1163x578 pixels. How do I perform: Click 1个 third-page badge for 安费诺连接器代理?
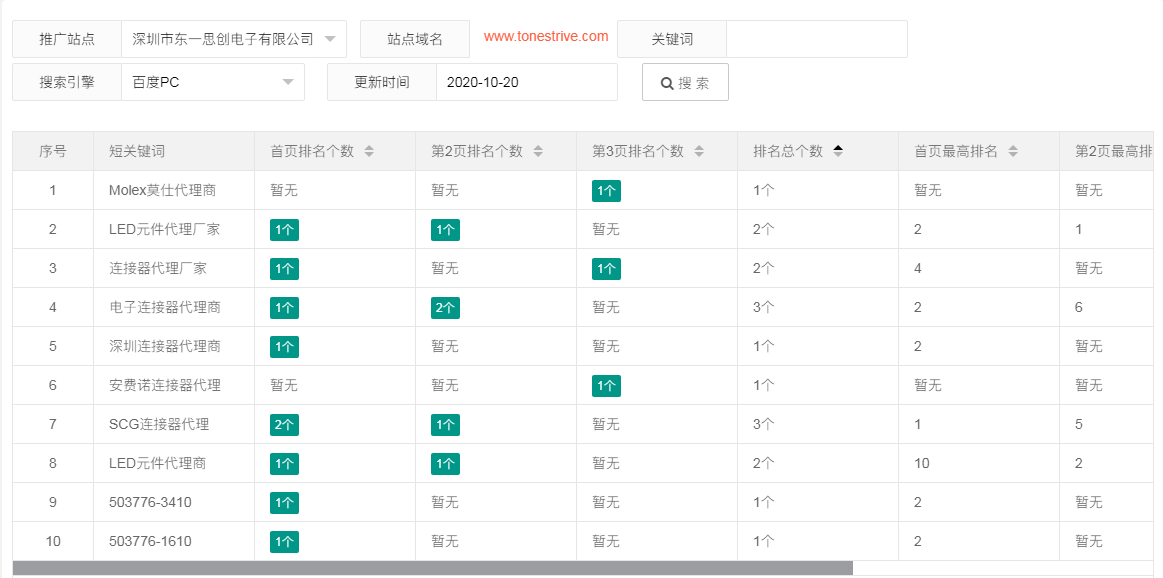point(606,385)
